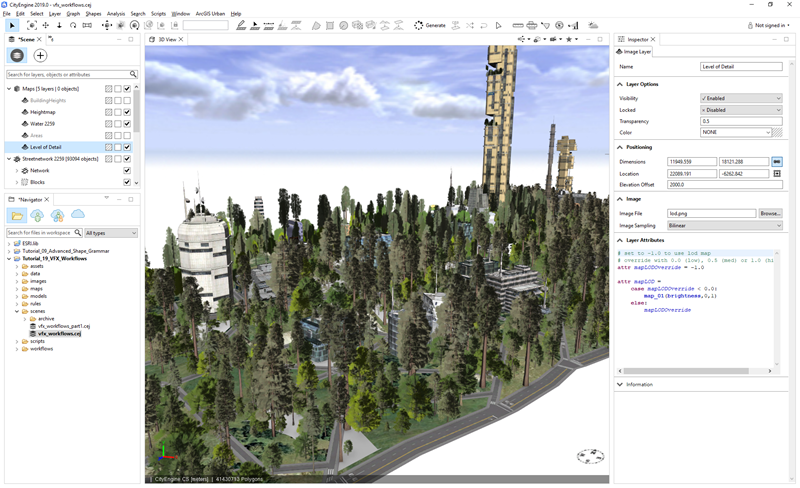Open the Visibility Enabled dropdown
This screenshot has height=488, width=800.
[x=741, y=98]
